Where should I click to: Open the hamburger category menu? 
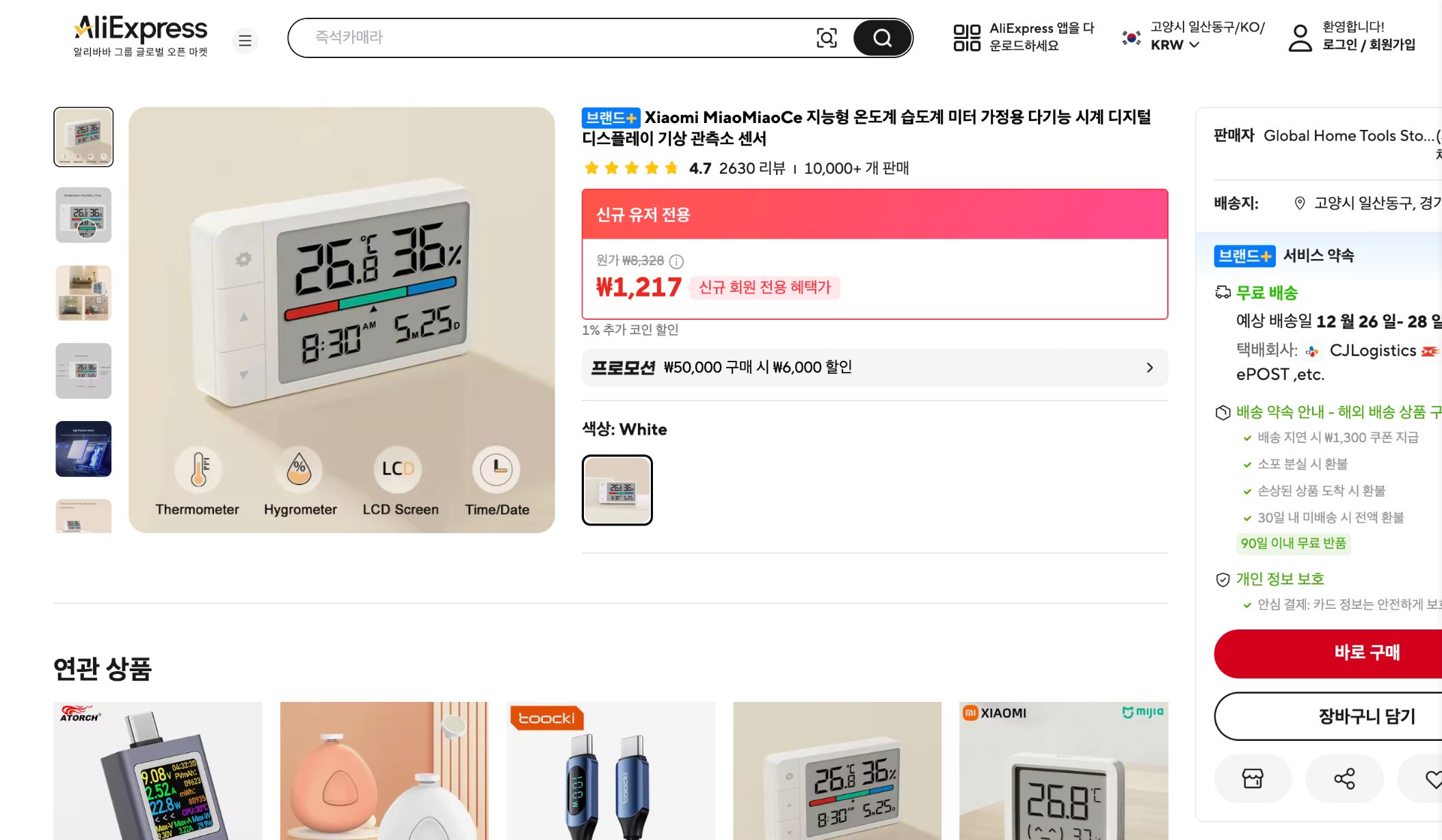coord(245,41)
